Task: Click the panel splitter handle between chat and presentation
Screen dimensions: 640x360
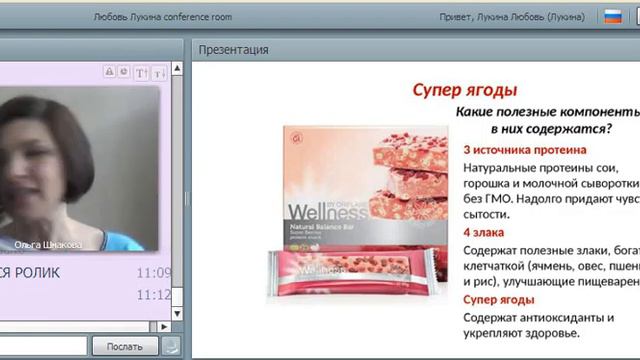Action: coord(187,199)
